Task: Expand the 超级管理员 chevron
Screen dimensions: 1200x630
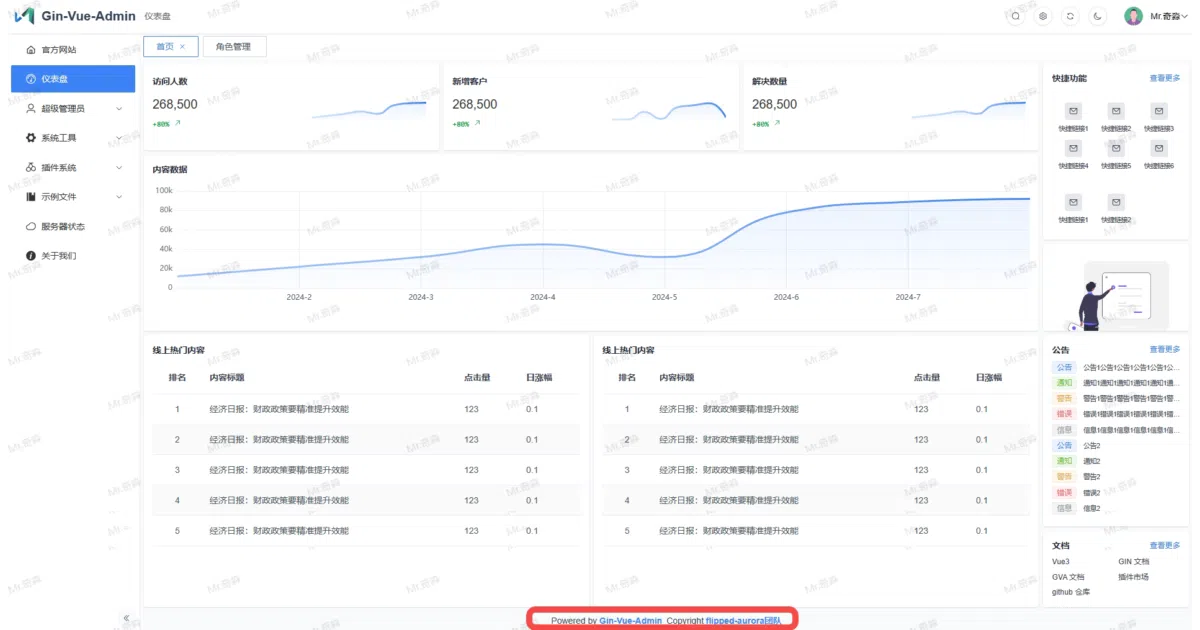Action: tap(119, 108)
